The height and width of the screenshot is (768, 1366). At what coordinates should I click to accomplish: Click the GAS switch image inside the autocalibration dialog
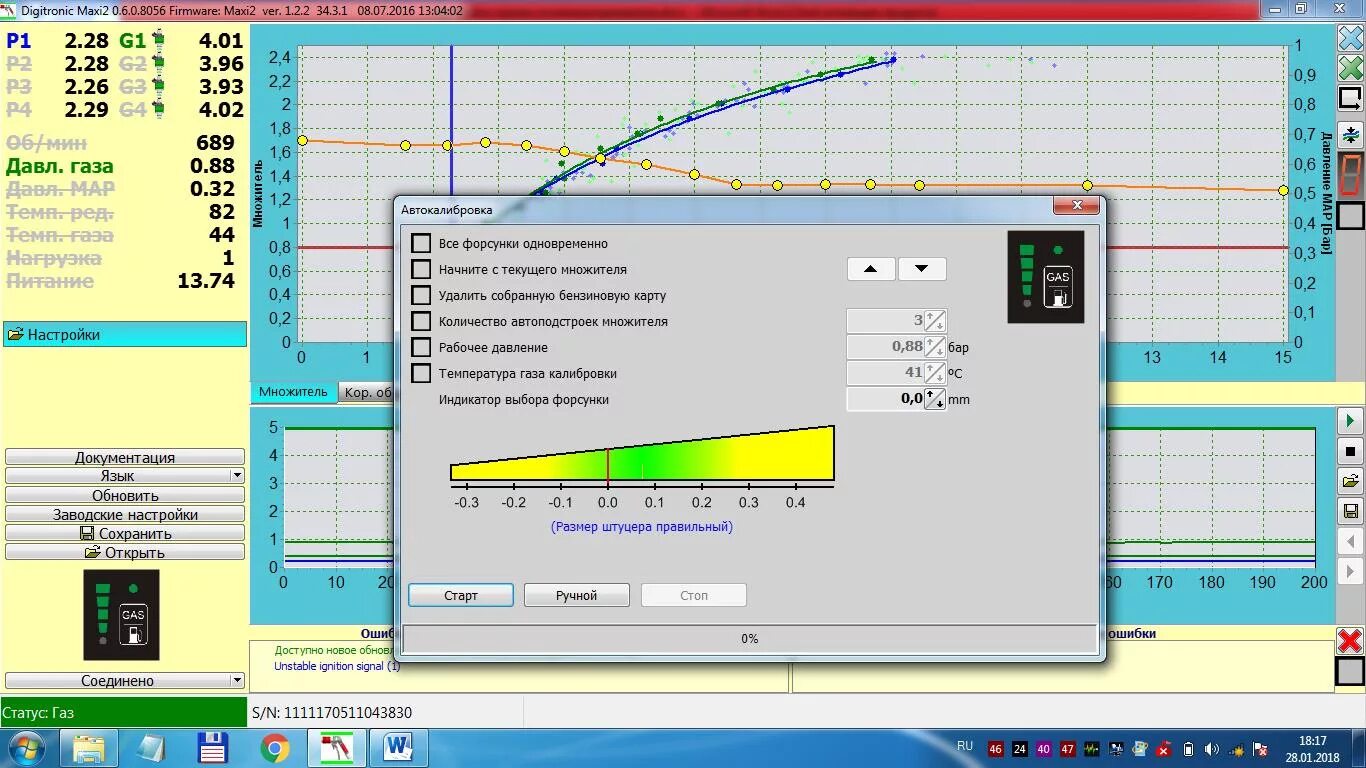click(1046, 277)
